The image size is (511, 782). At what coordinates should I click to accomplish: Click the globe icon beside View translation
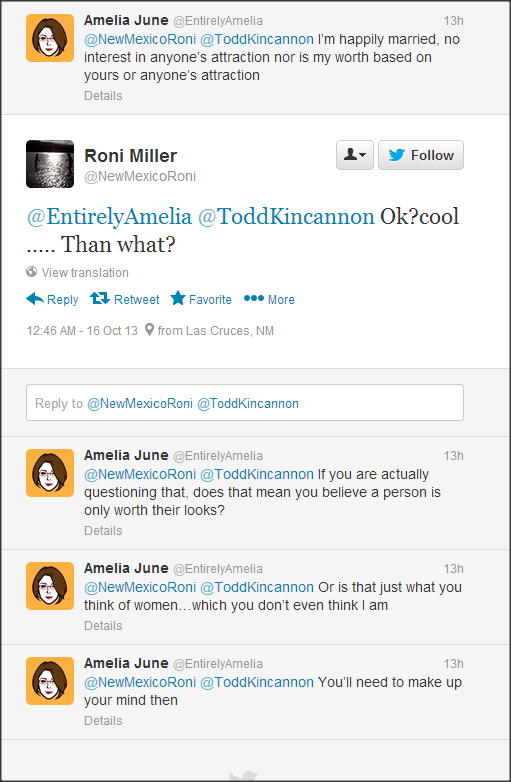(31, 272)
